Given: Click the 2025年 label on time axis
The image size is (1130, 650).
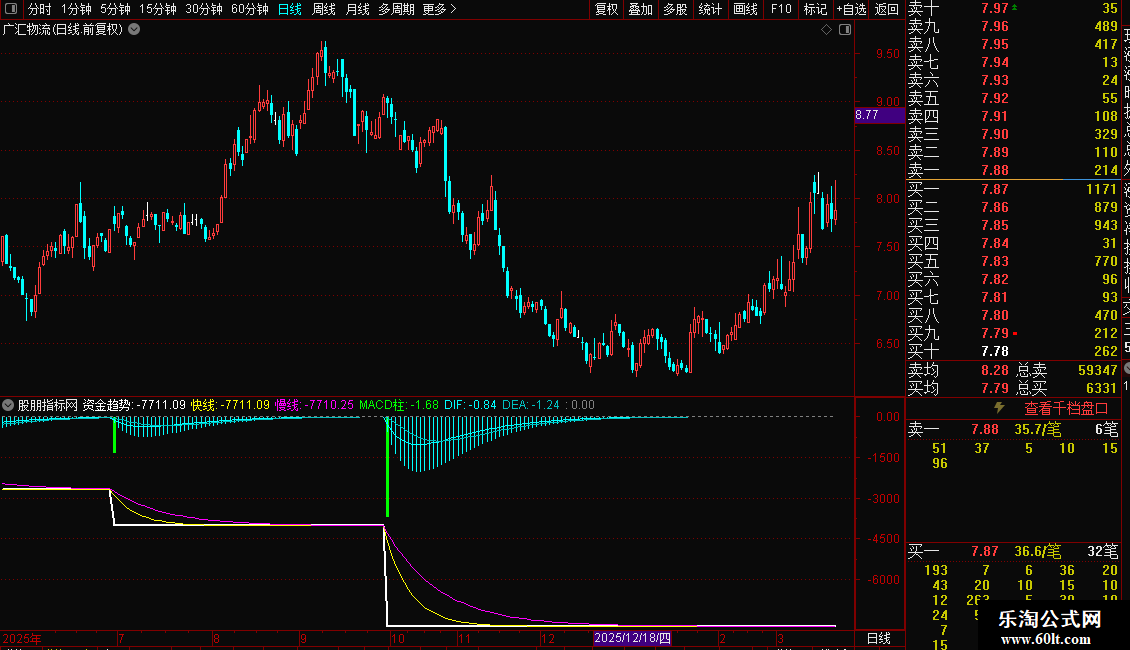Looking at the screenshot, I should 22,638.
